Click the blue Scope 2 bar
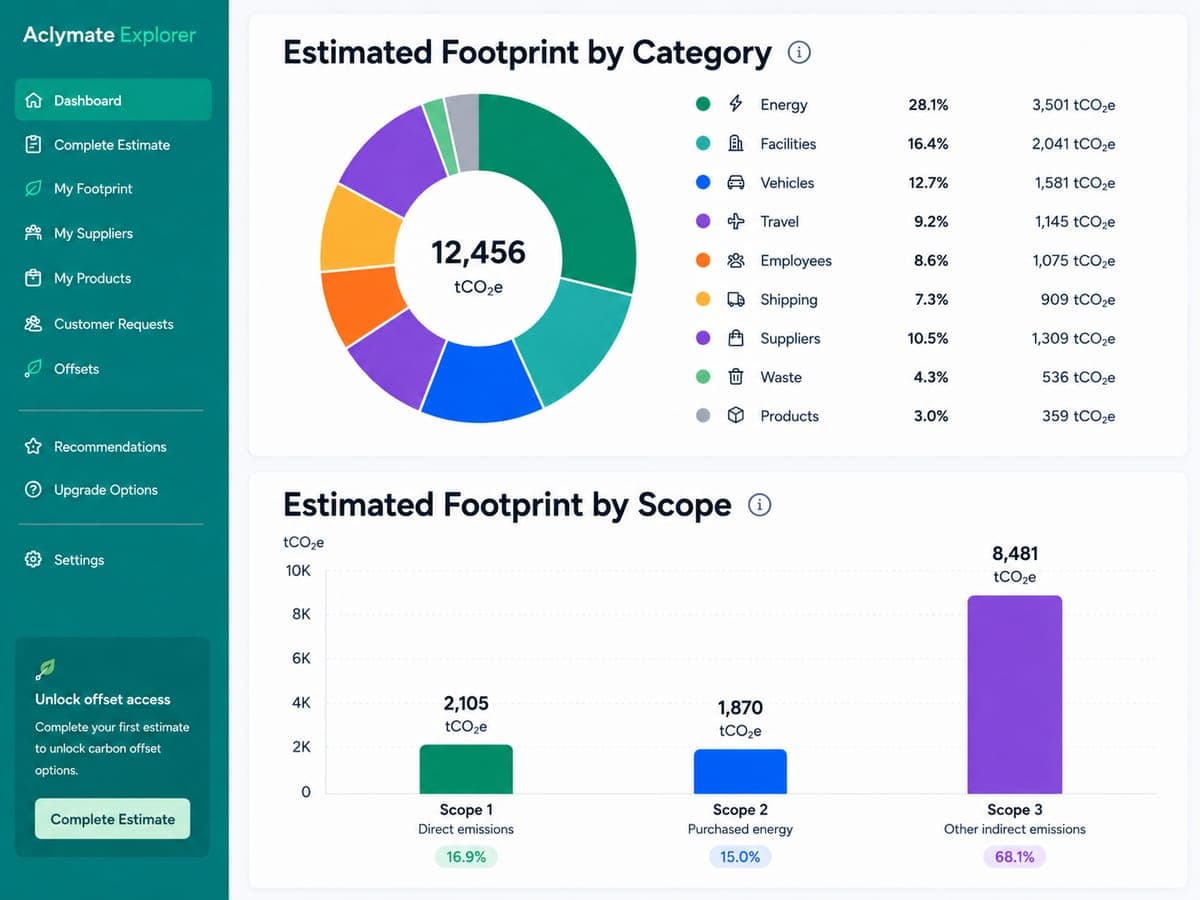The width and height of the screenshot is (1200, 900). coord(740,771)
